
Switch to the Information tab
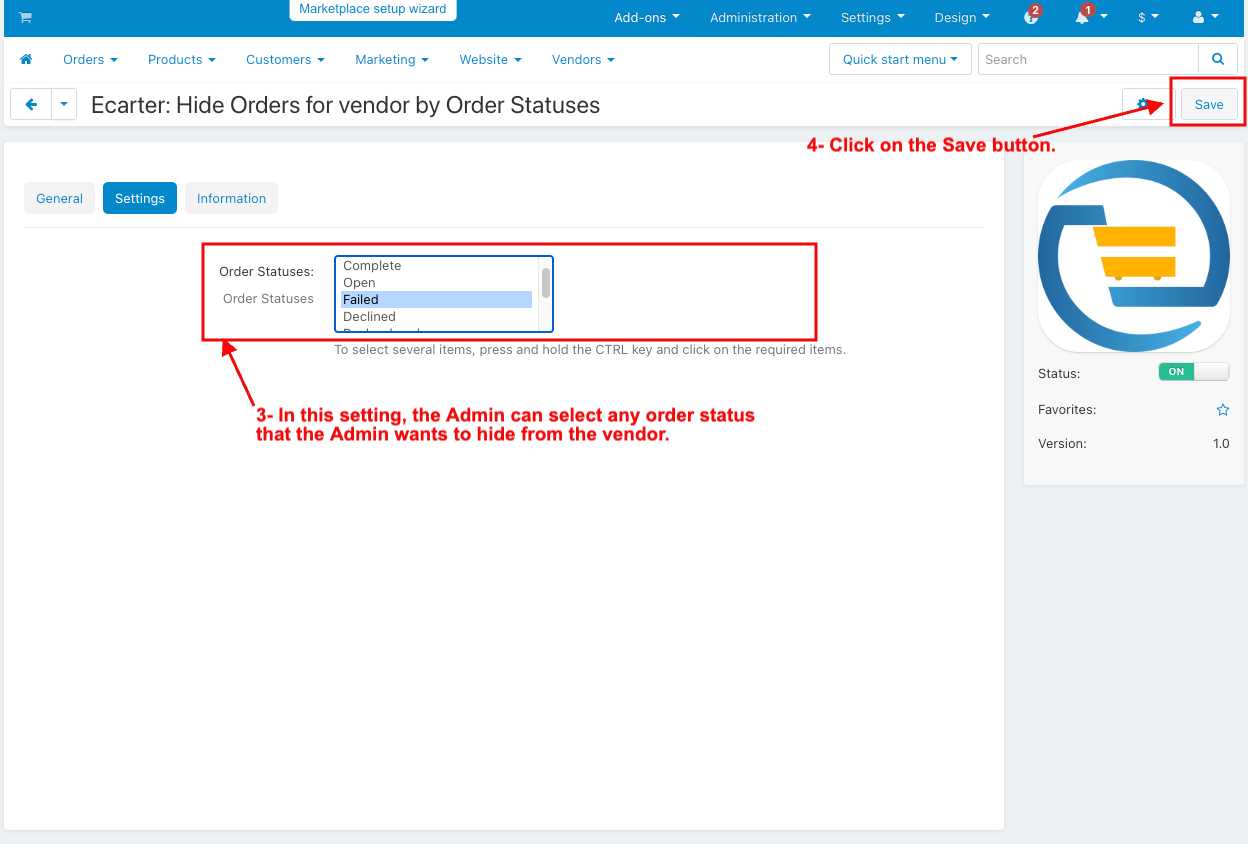coord(231,198)
